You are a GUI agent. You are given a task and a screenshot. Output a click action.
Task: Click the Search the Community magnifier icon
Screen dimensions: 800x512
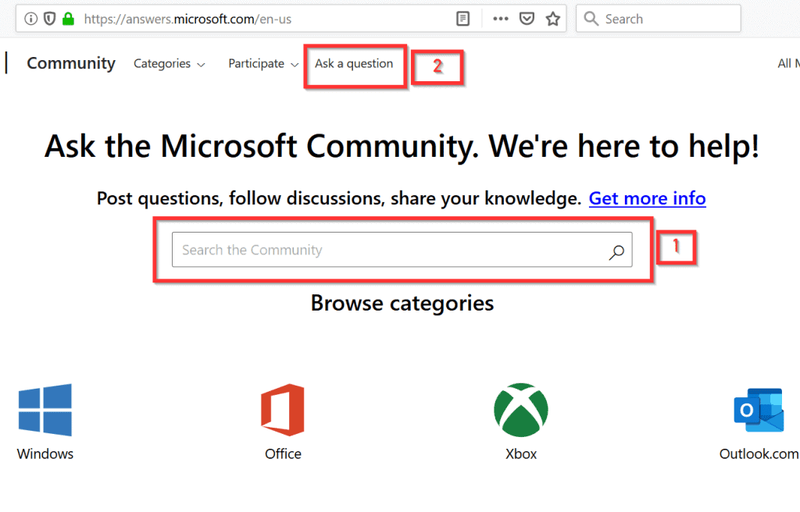[616, 251]
